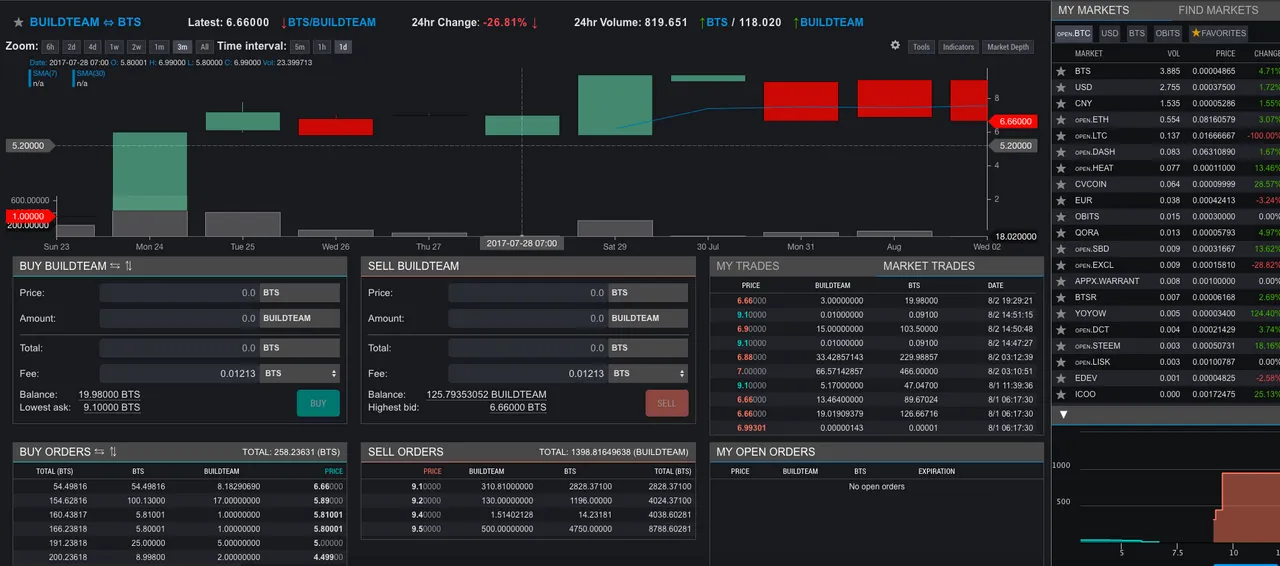Open buy fee asset BTS dropdown

300,373
